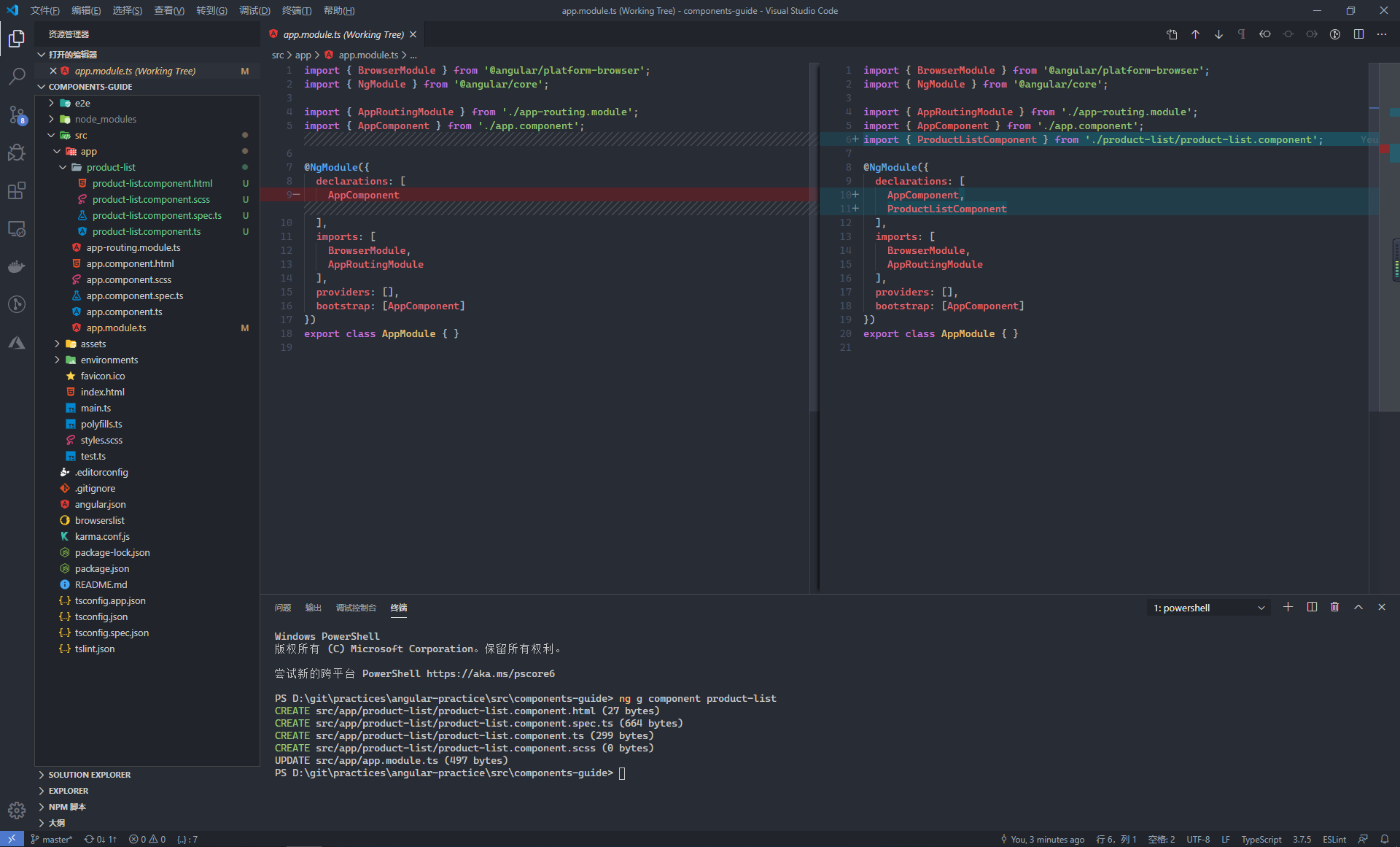Click the master branch status bar button
This screenshot has height=847, width=1400.
tap(51, 839)
